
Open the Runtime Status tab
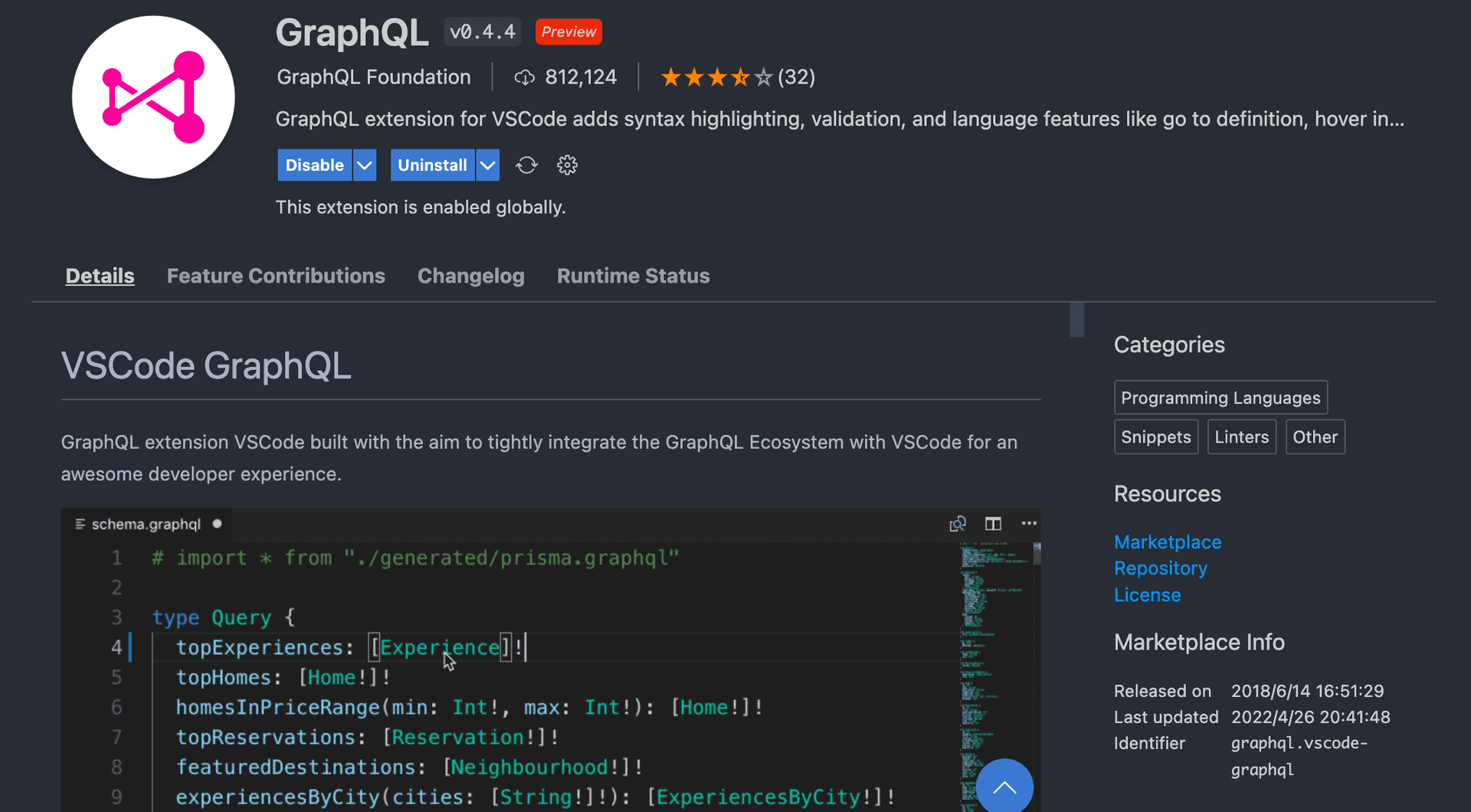pyautogui.click(x=633, y=276)
